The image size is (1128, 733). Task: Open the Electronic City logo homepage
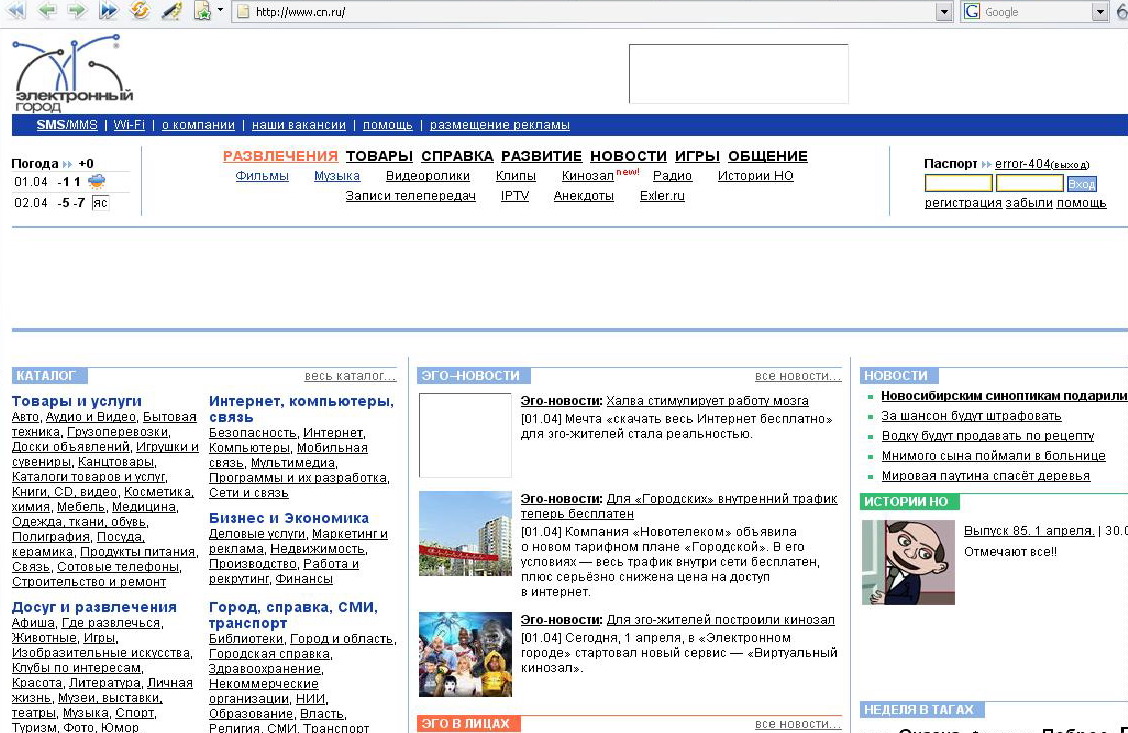click(x=73, y=74)
